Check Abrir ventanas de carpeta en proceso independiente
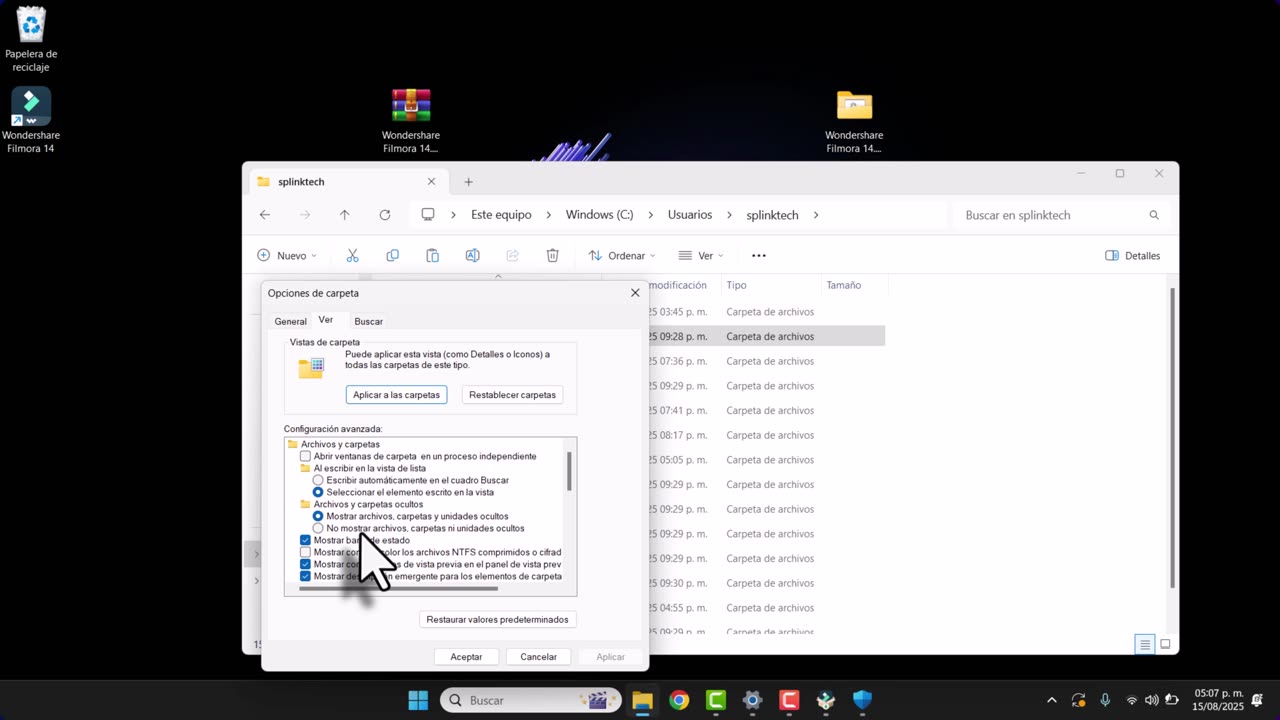The width and height of the screenshot is (1280, 720). (306, 456)
